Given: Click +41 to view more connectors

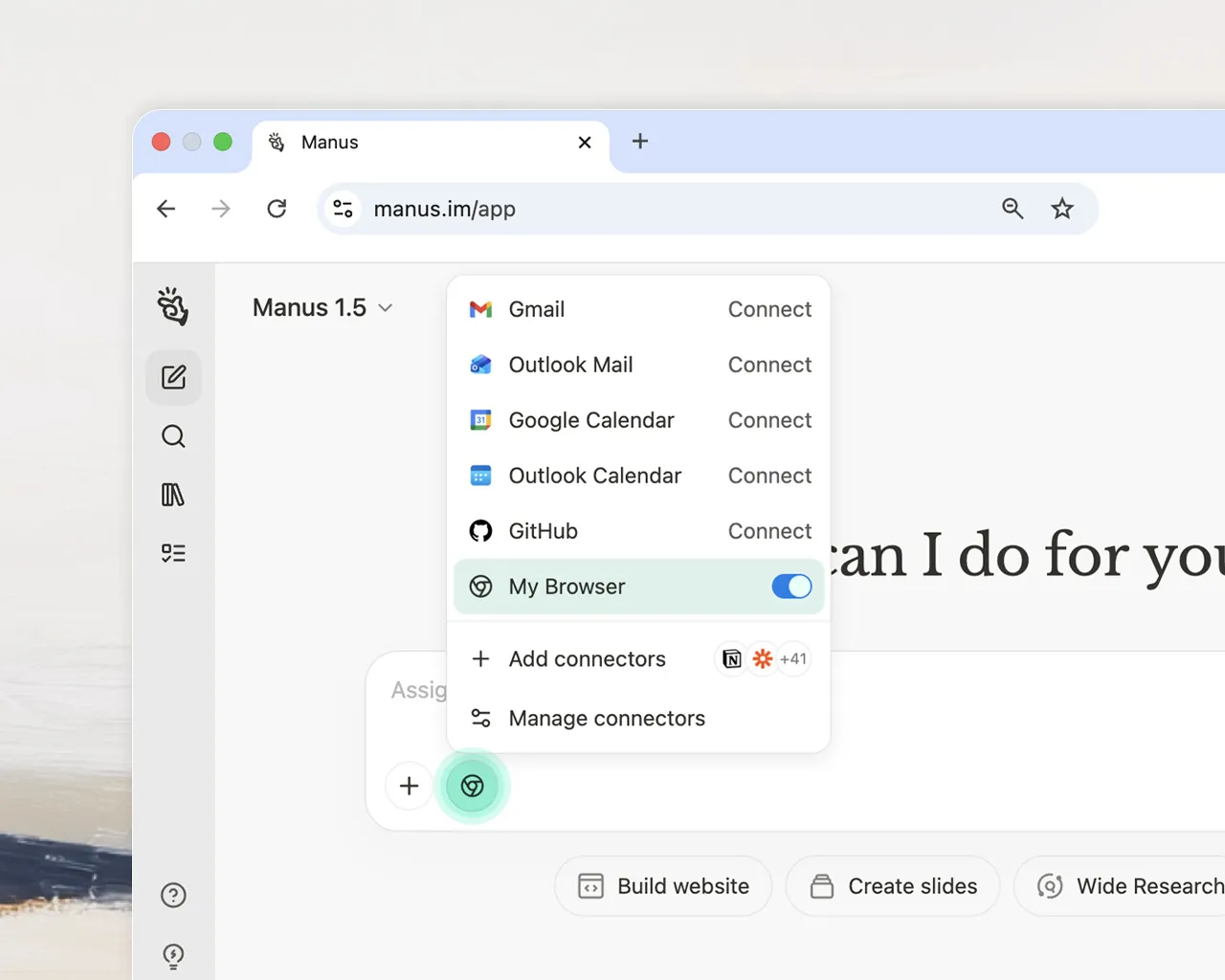Looking at the screenshot, I should [793, 658].
